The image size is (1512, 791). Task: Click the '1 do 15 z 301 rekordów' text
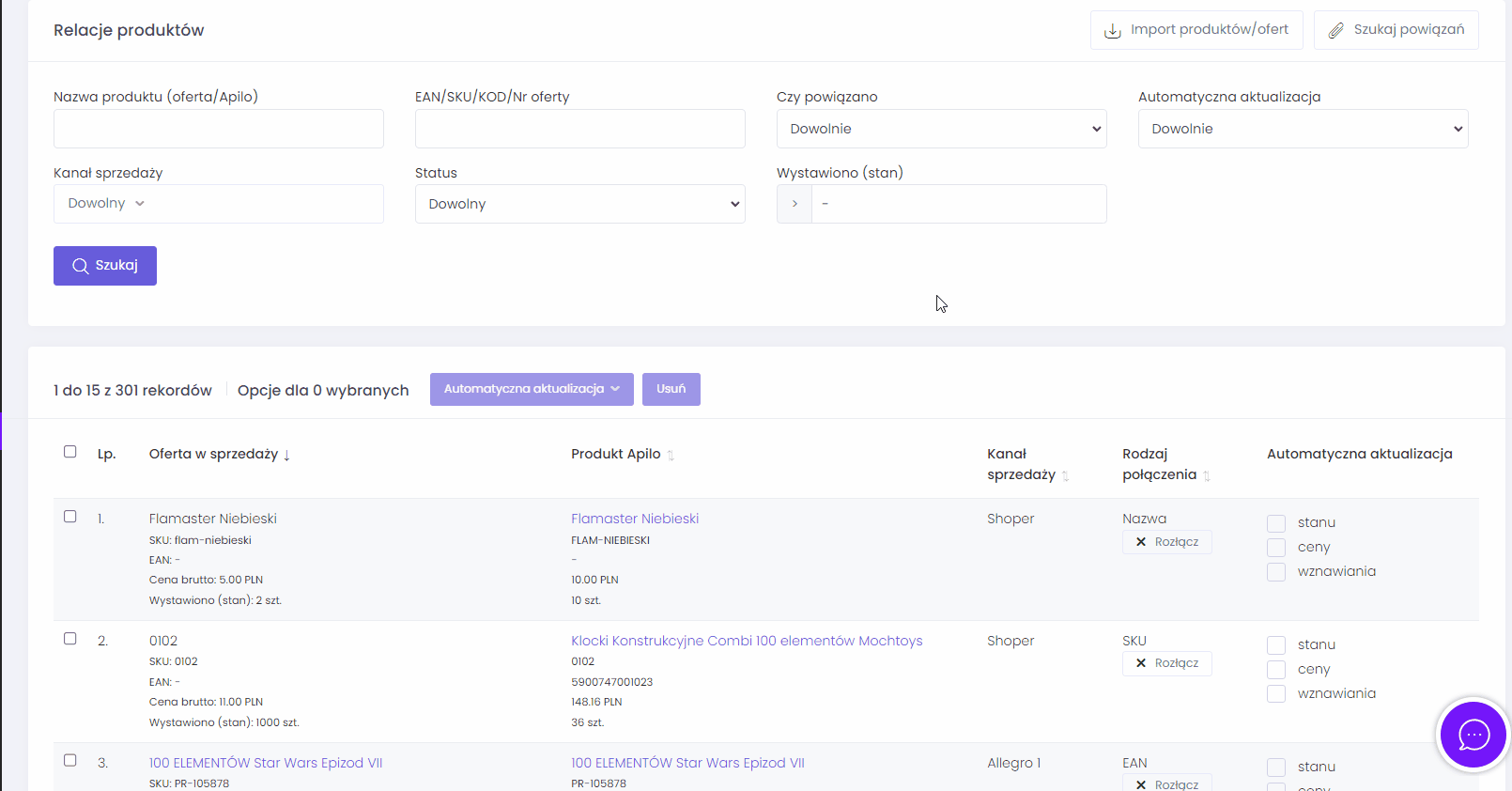[x=132, y=390]
